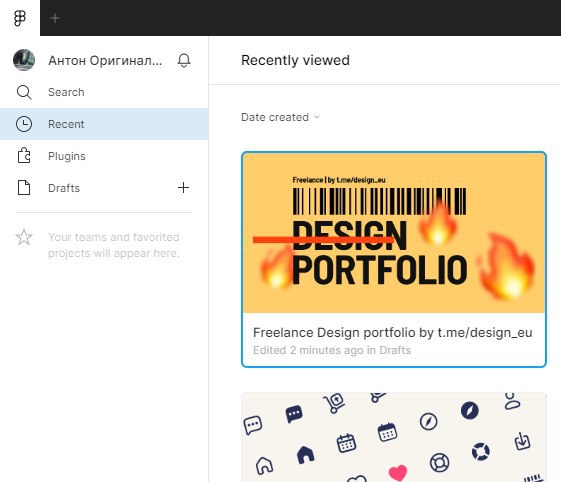Click the Plugins puzzle icon

pyautogui.click(x=24, y=156)
